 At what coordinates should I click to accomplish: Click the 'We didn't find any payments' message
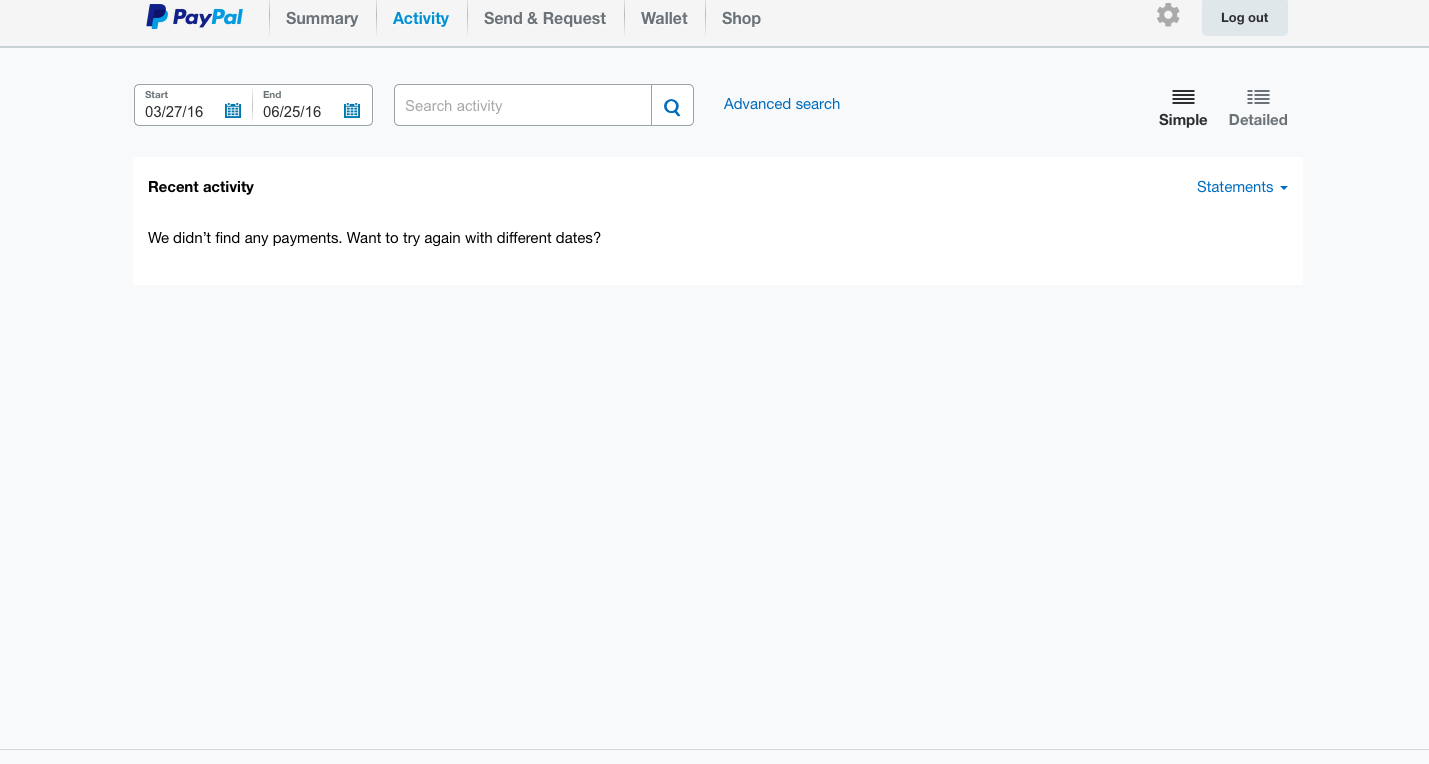point(374,238)
